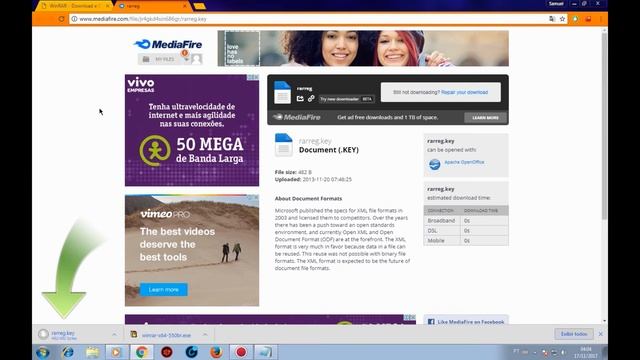This screenshot has width=640, height=360.
Task: Open the Apache OpenOffice link
Action: 464,162
